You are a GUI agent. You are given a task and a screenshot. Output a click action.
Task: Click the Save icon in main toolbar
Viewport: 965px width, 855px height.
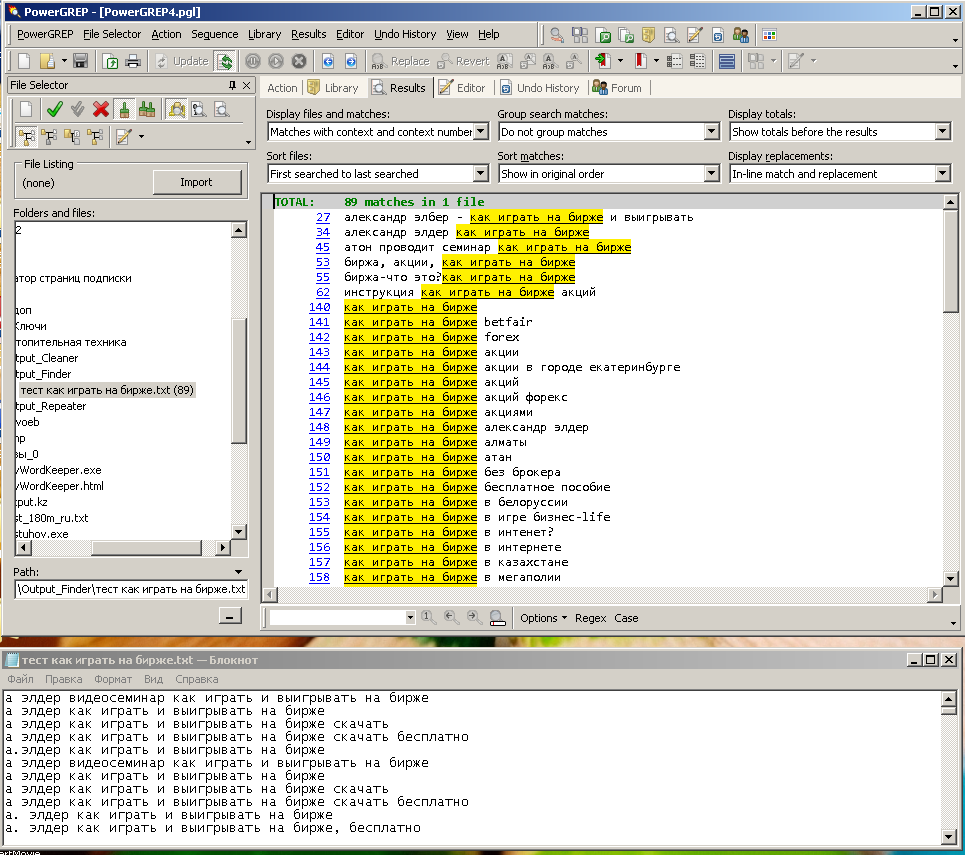(x=80, y=61)
